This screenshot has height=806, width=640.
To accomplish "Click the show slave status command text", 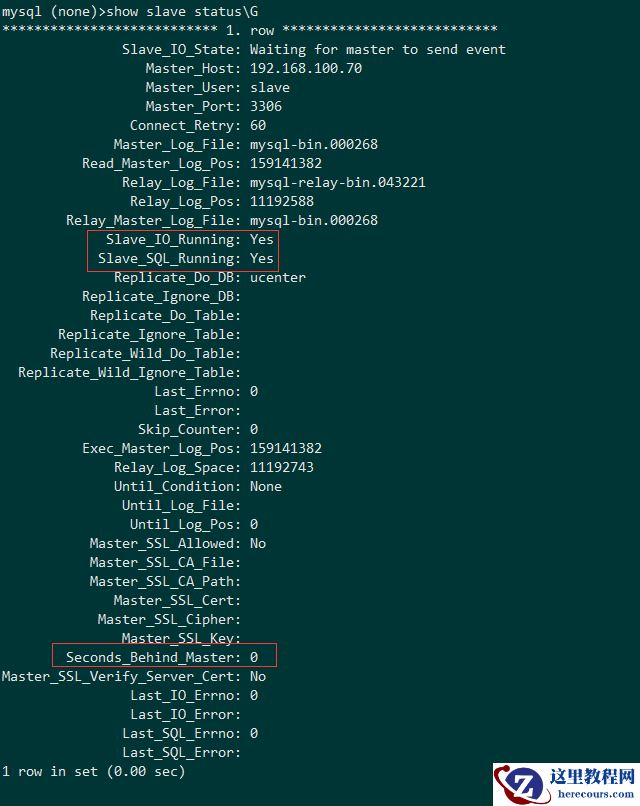I will (182, 11).
